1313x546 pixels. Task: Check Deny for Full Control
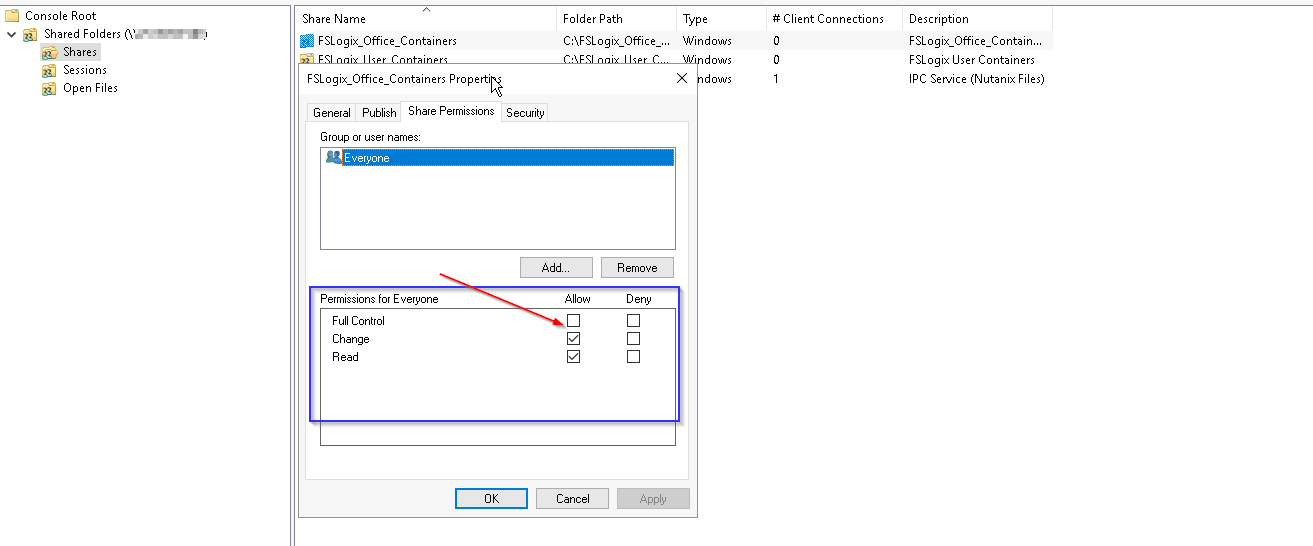[x=633, y=321]
